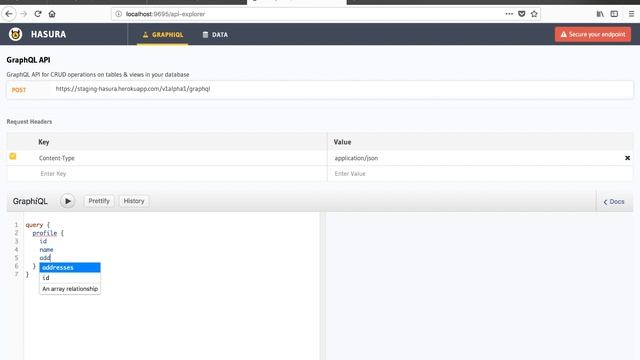The image size is (640, 360).
Task: Open site information icon in address bar
Action: pyautogui.click(x=118, y=14)
